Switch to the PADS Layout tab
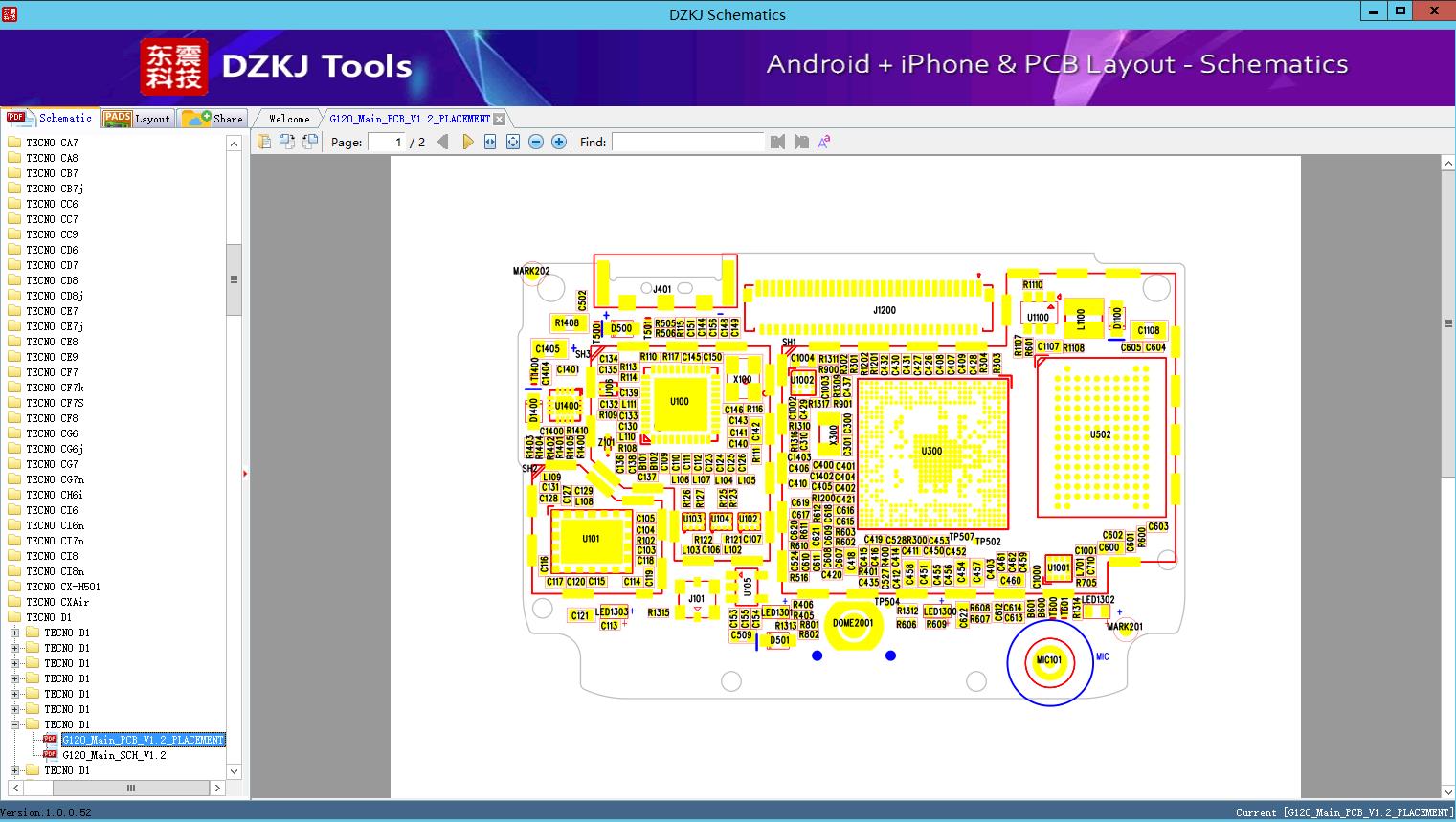 pyautogui.click(x=137, y=119)
